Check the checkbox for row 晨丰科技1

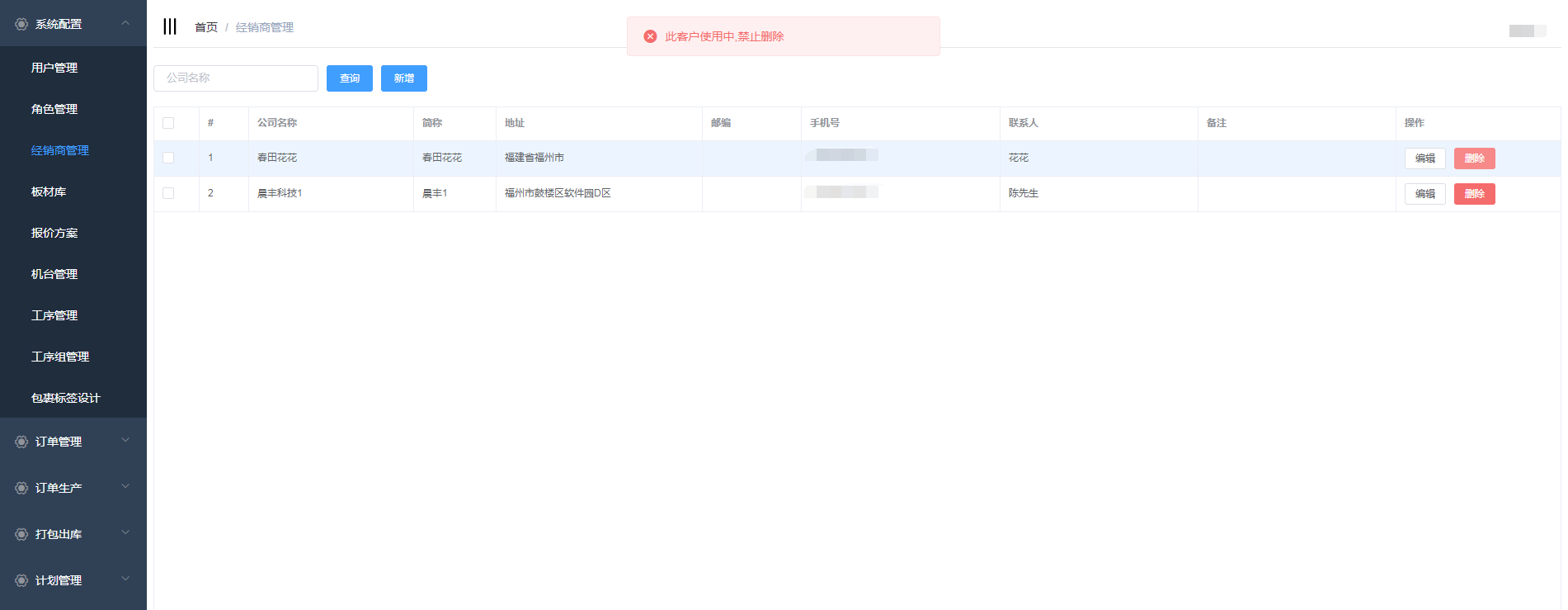click(x=168, y=193)
